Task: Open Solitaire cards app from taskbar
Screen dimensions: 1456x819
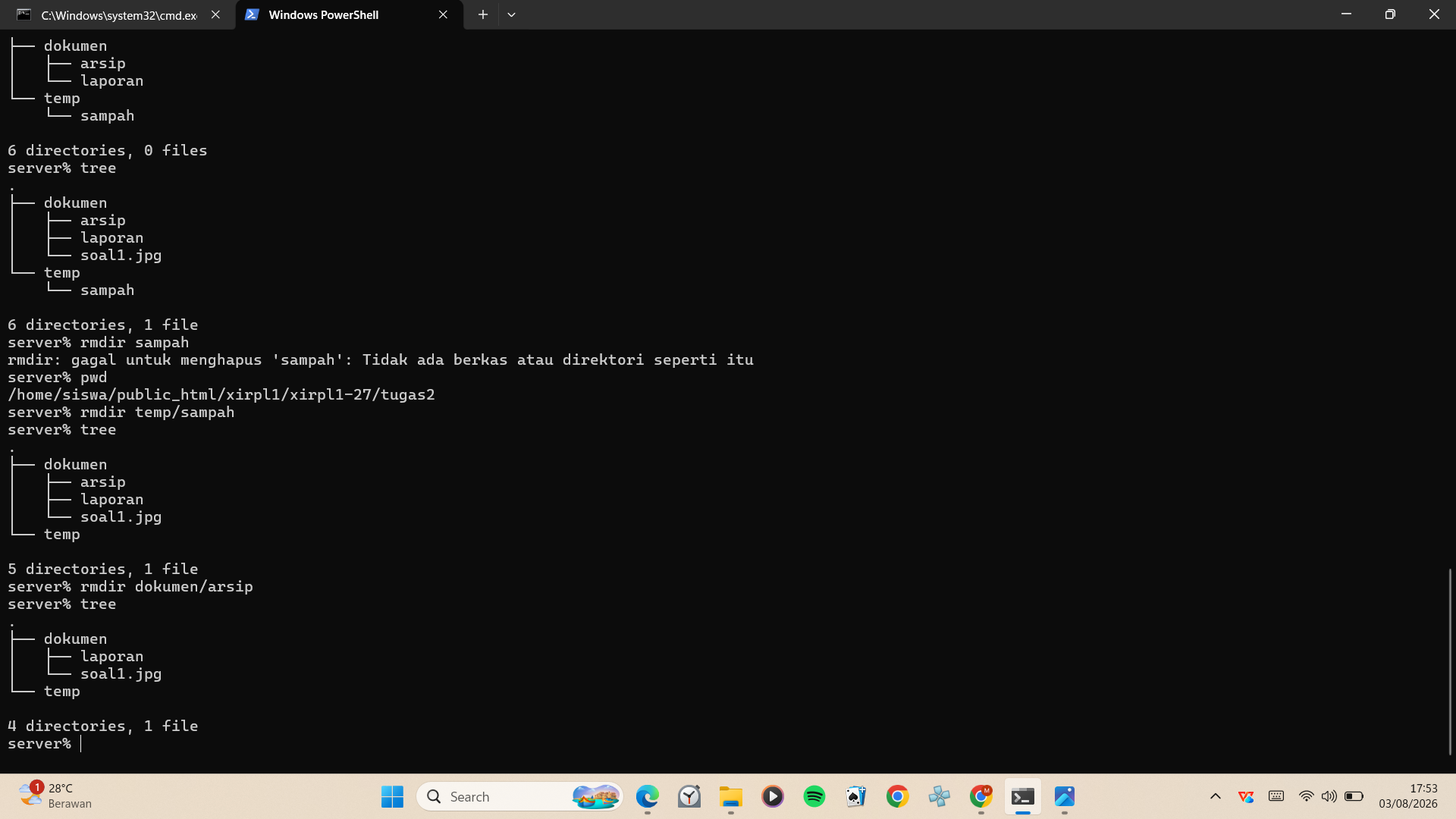Action: pyautogui.click(x=855, y=797)
